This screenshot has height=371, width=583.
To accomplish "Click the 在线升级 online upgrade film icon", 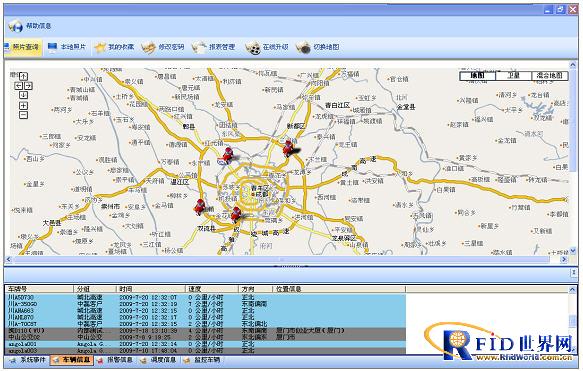I will pos(253,48).
